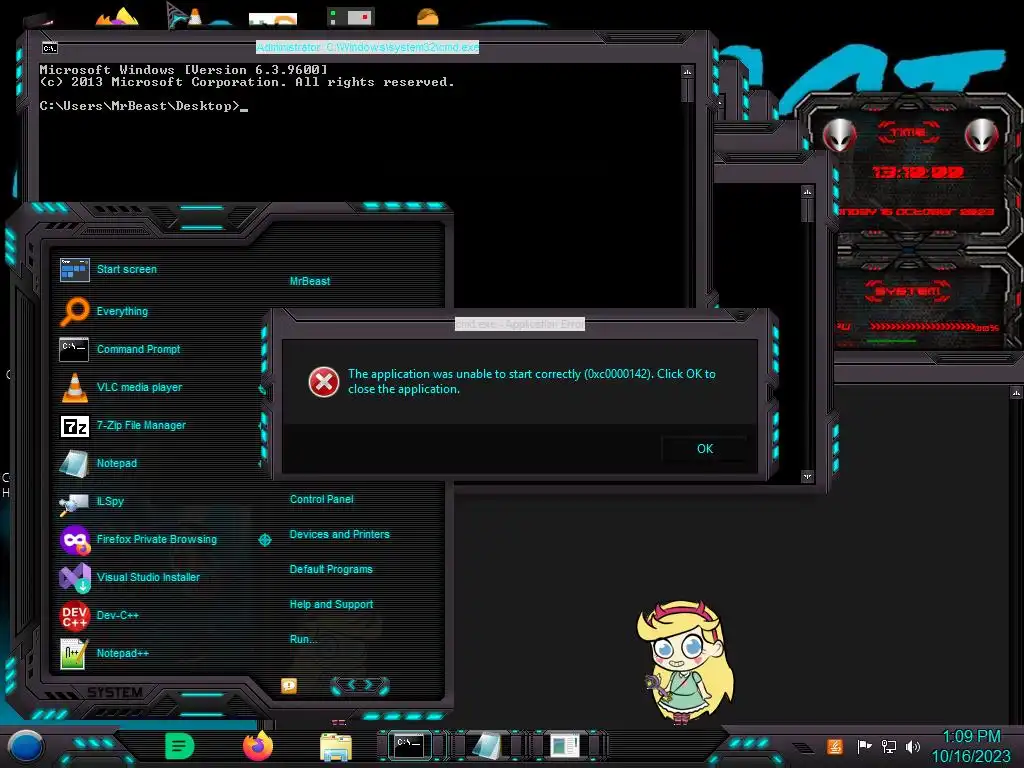Click the SYSTEM header on the gadget
This screenshot has width=1024, height=768.
[908, 291]
